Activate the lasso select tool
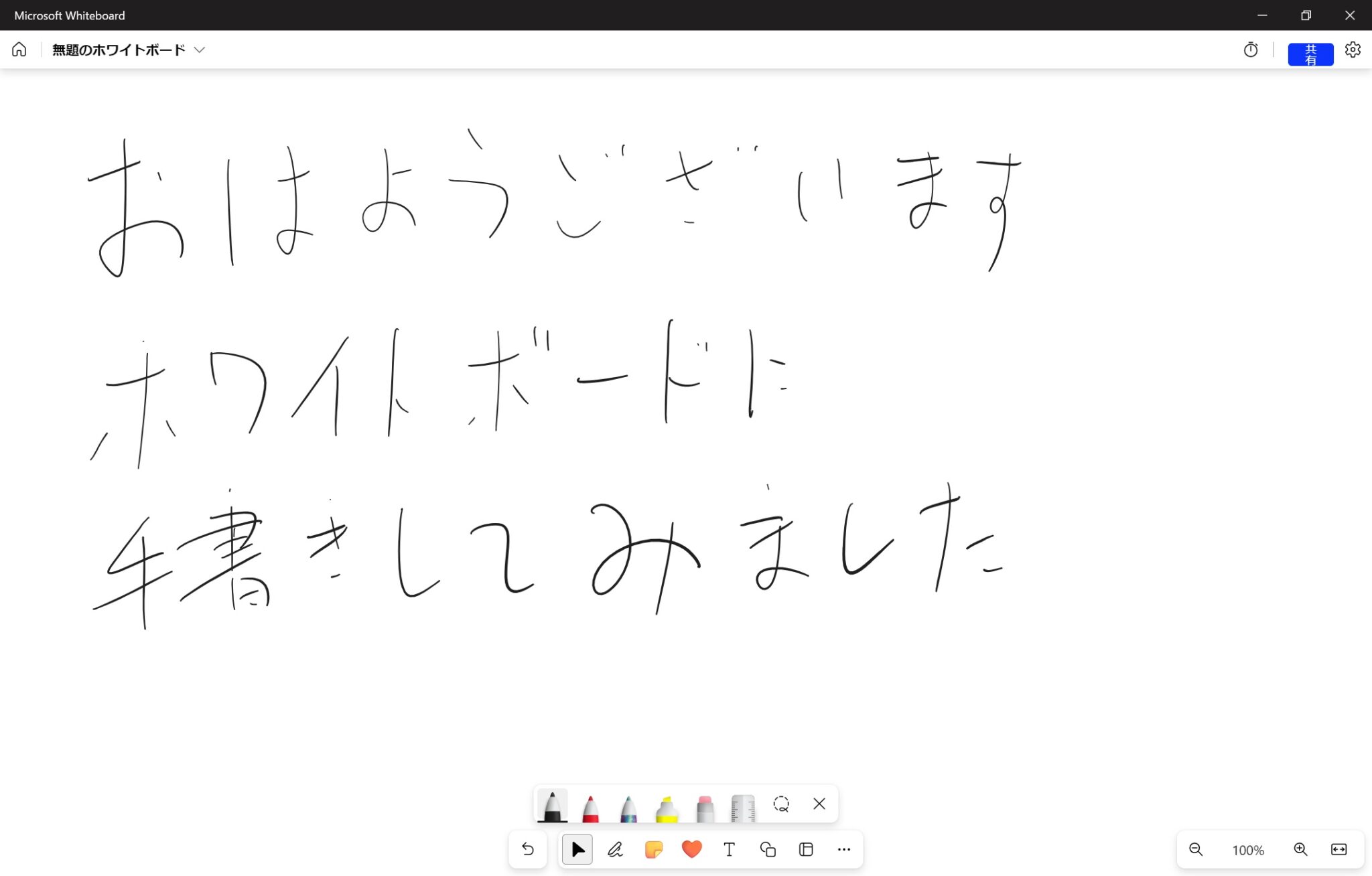Image resolution: width=1372 pixels, height=876 pixels. pyautogui.click(x=781, y=804)
